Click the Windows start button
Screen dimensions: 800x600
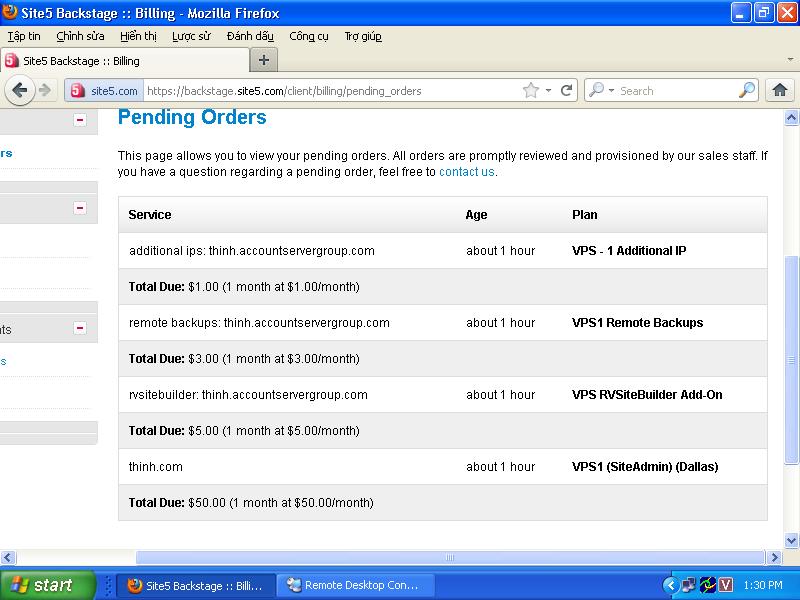click(47, 585)
